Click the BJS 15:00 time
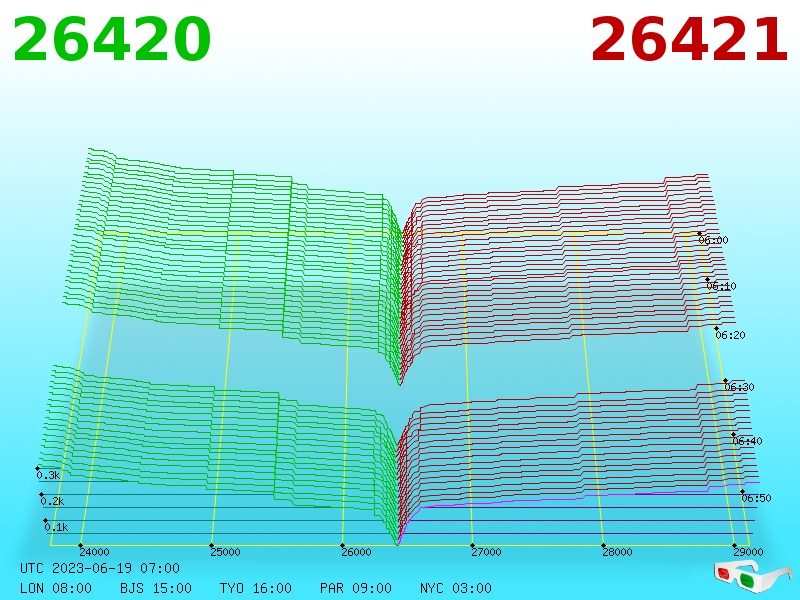This screenshot has width=800, height=600. click(156, 588)
